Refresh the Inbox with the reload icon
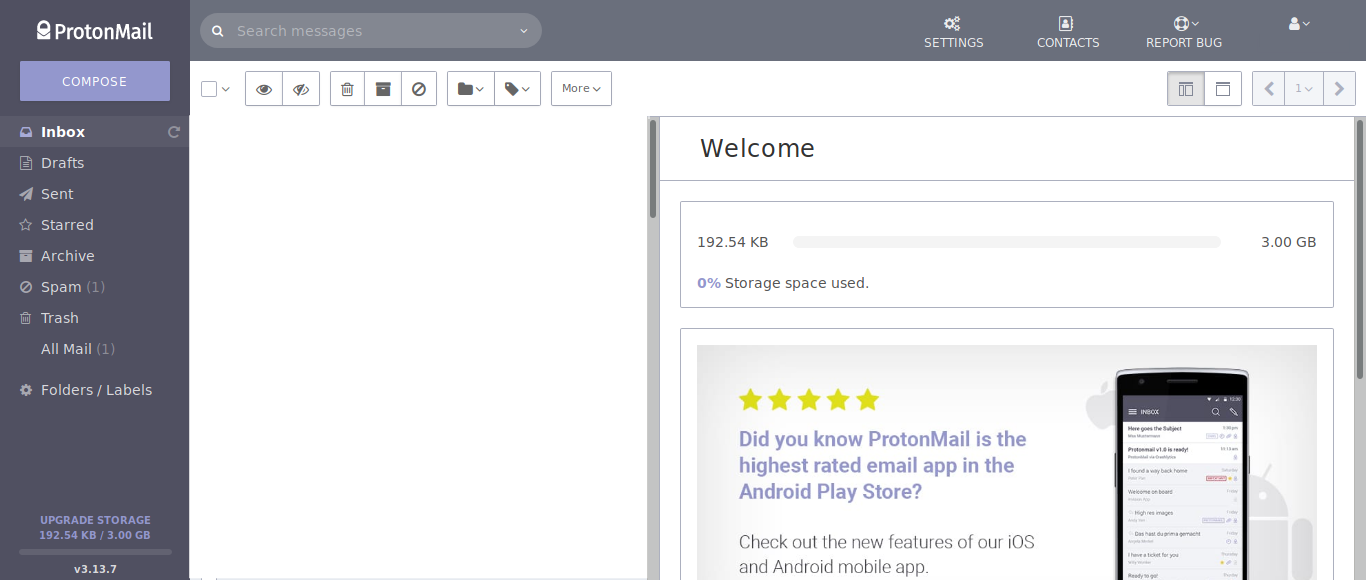Screen dimensions: 1366x580 174,132
